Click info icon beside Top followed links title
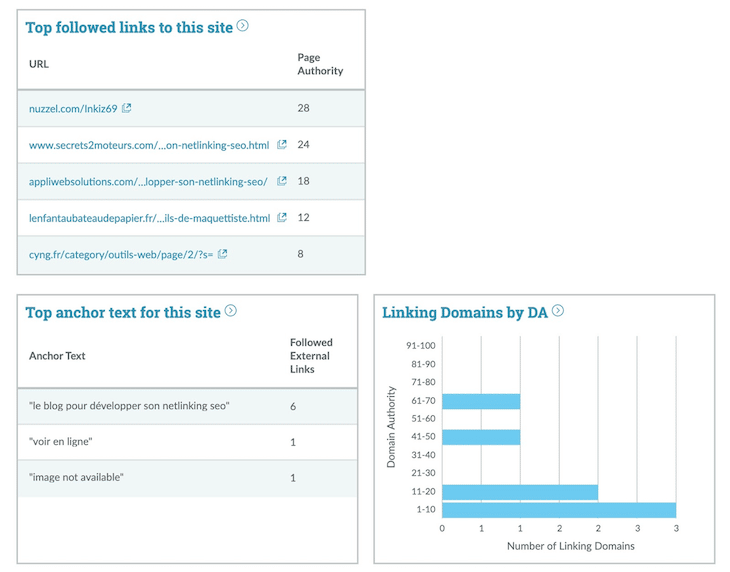730x572 pixels. click(242, 26)
